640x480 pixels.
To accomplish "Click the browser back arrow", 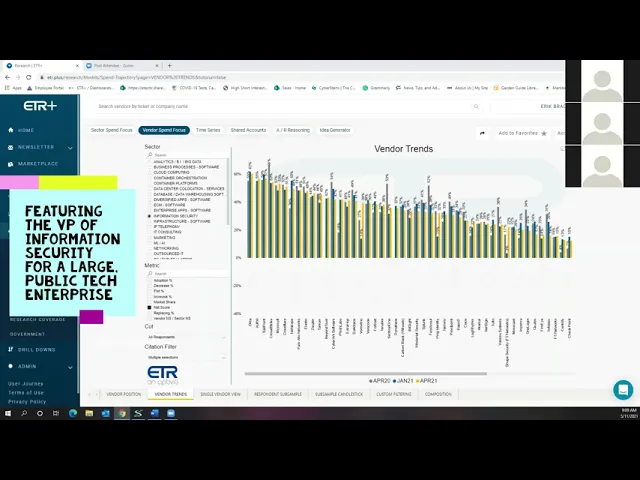I will [x=7, y=77].
